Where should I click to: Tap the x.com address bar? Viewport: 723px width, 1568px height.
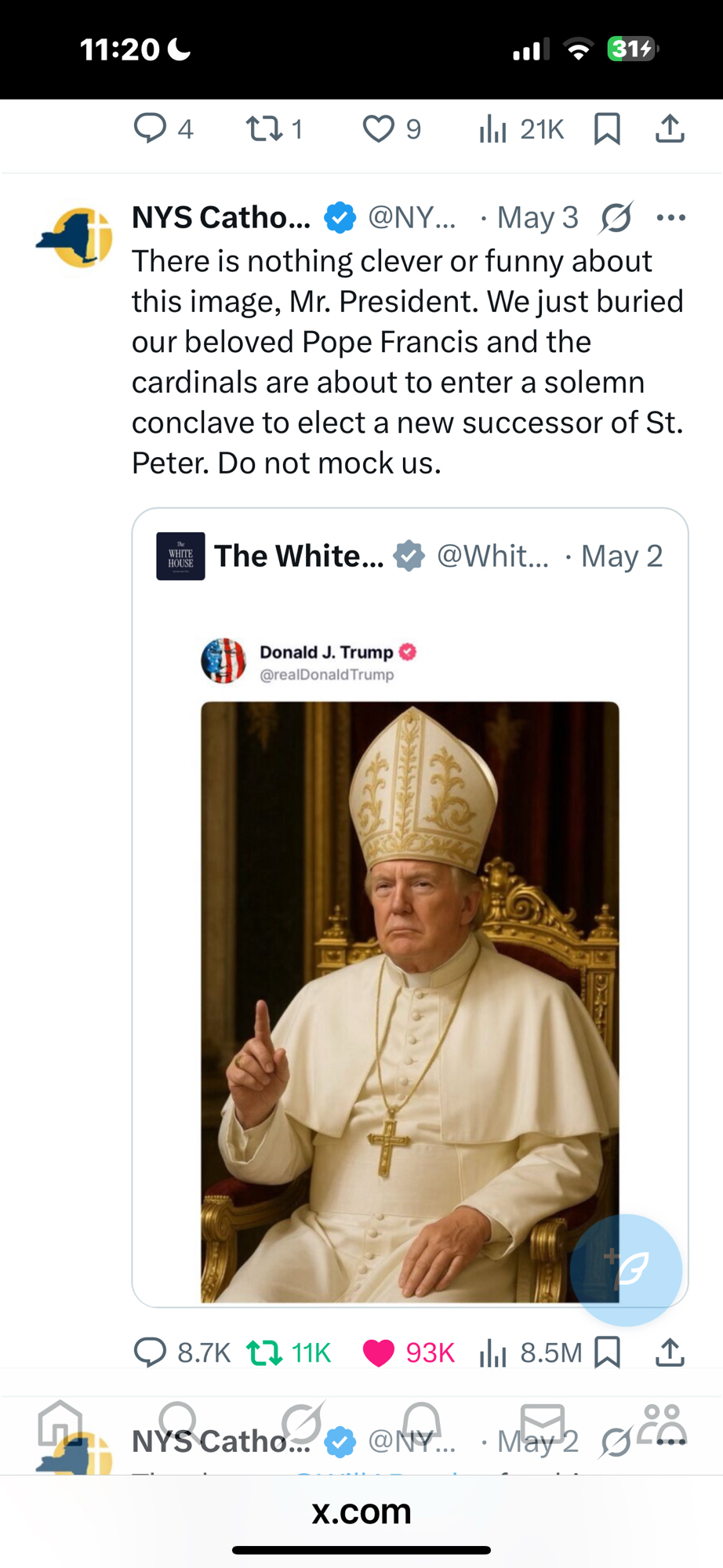[361, 1510]
